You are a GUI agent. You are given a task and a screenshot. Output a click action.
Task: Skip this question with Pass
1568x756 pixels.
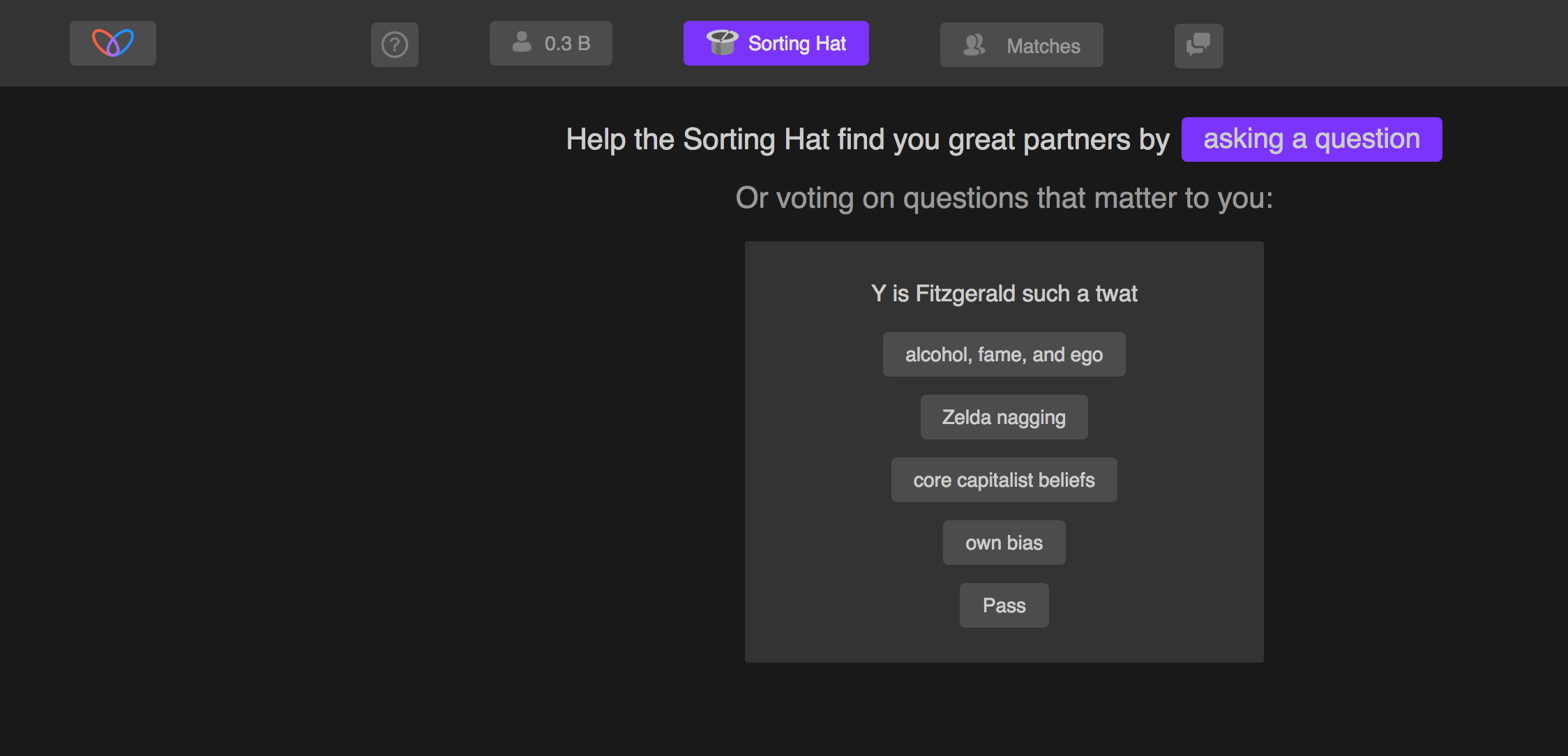coord(1004,605)
